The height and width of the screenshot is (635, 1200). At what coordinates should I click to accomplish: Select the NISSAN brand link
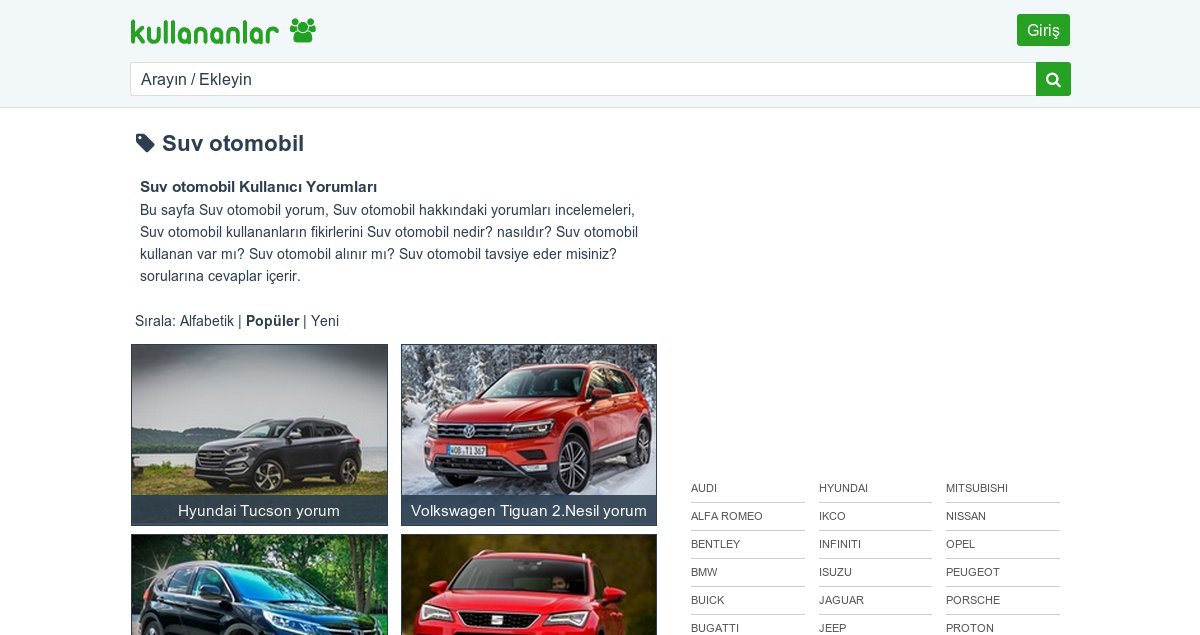pos(966,516)
